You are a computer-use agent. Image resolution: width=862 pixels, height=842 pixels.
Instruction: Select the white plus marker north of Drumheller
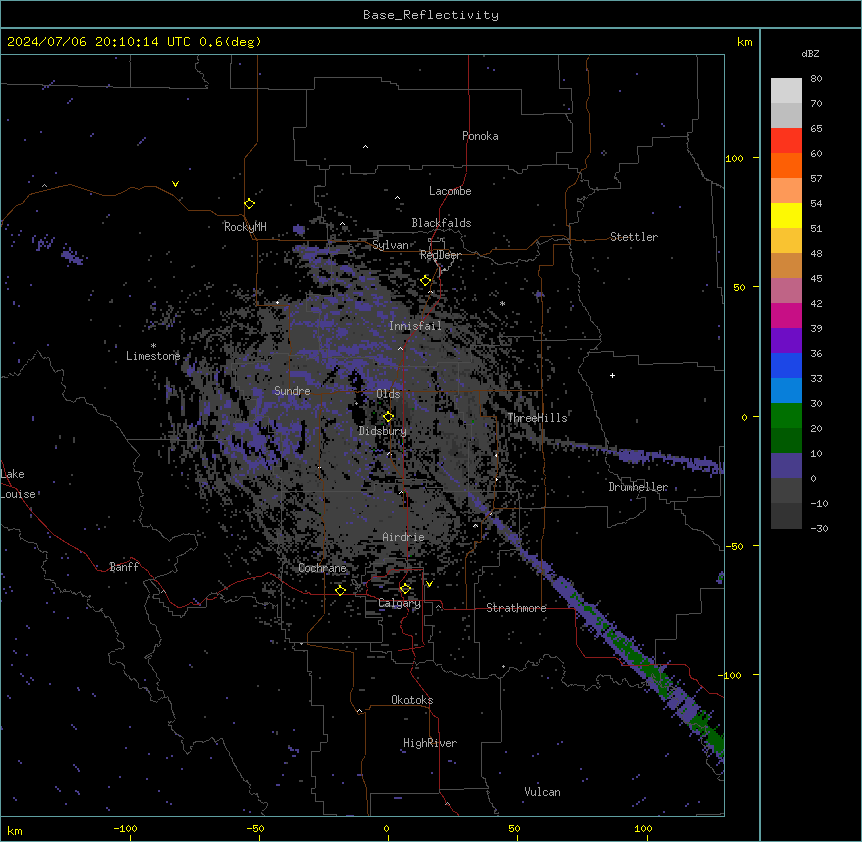click(x=612, y=375)
